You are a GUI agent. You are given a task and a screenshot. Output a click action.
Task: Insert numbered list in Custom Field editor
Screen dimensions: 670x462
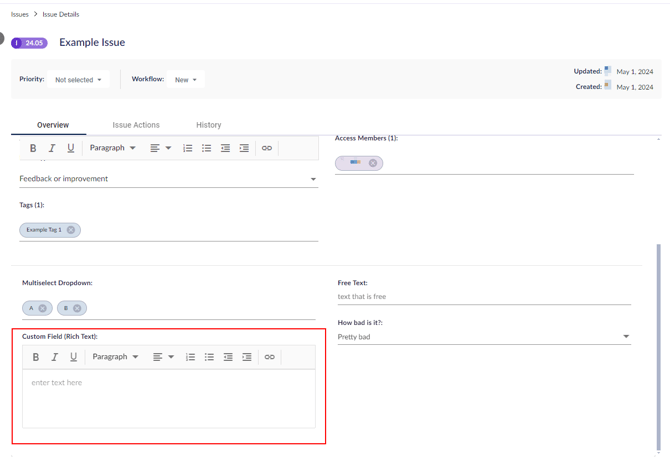click(190, 357)
